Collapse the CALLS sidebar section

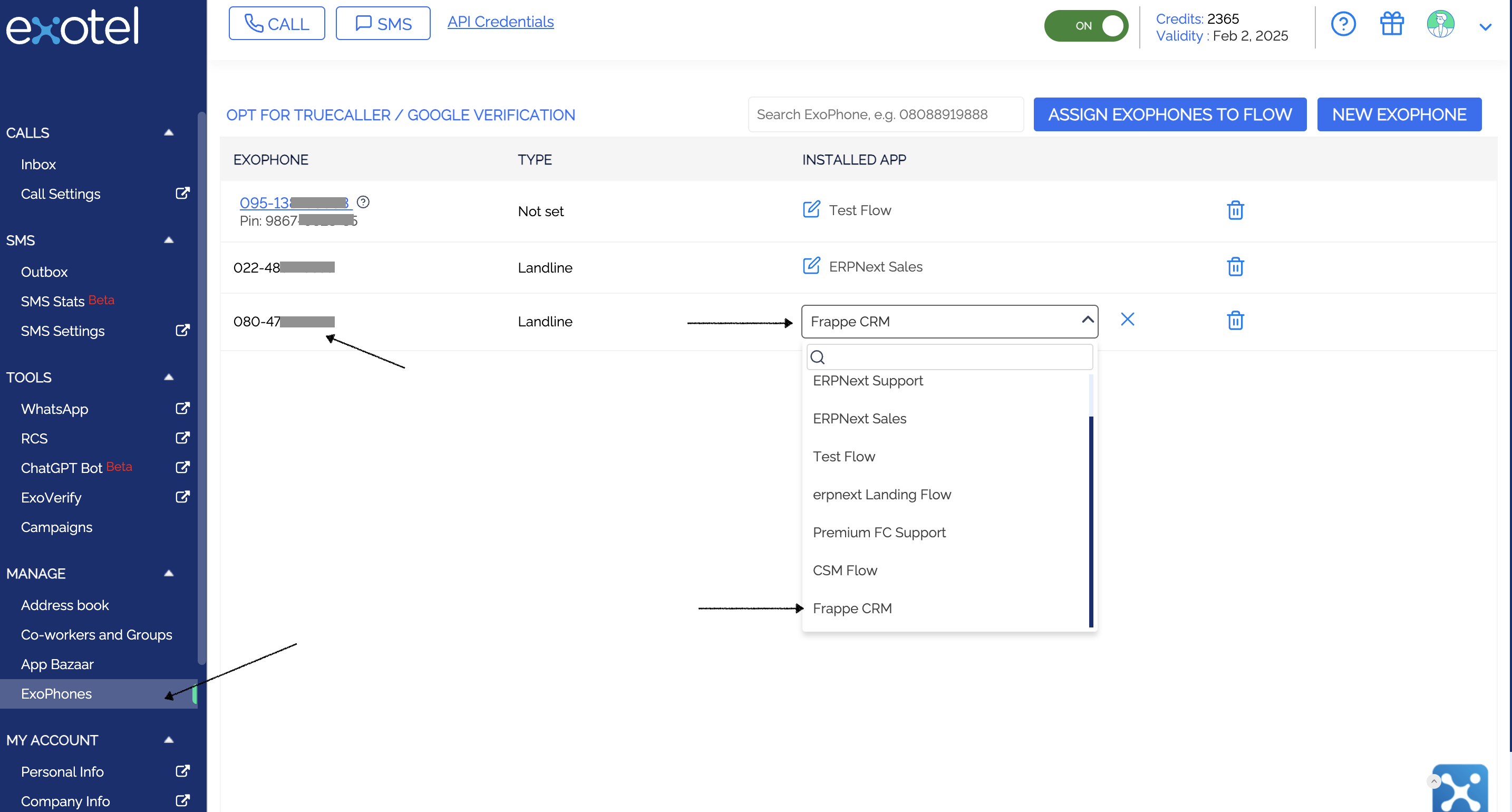point(169,133)
